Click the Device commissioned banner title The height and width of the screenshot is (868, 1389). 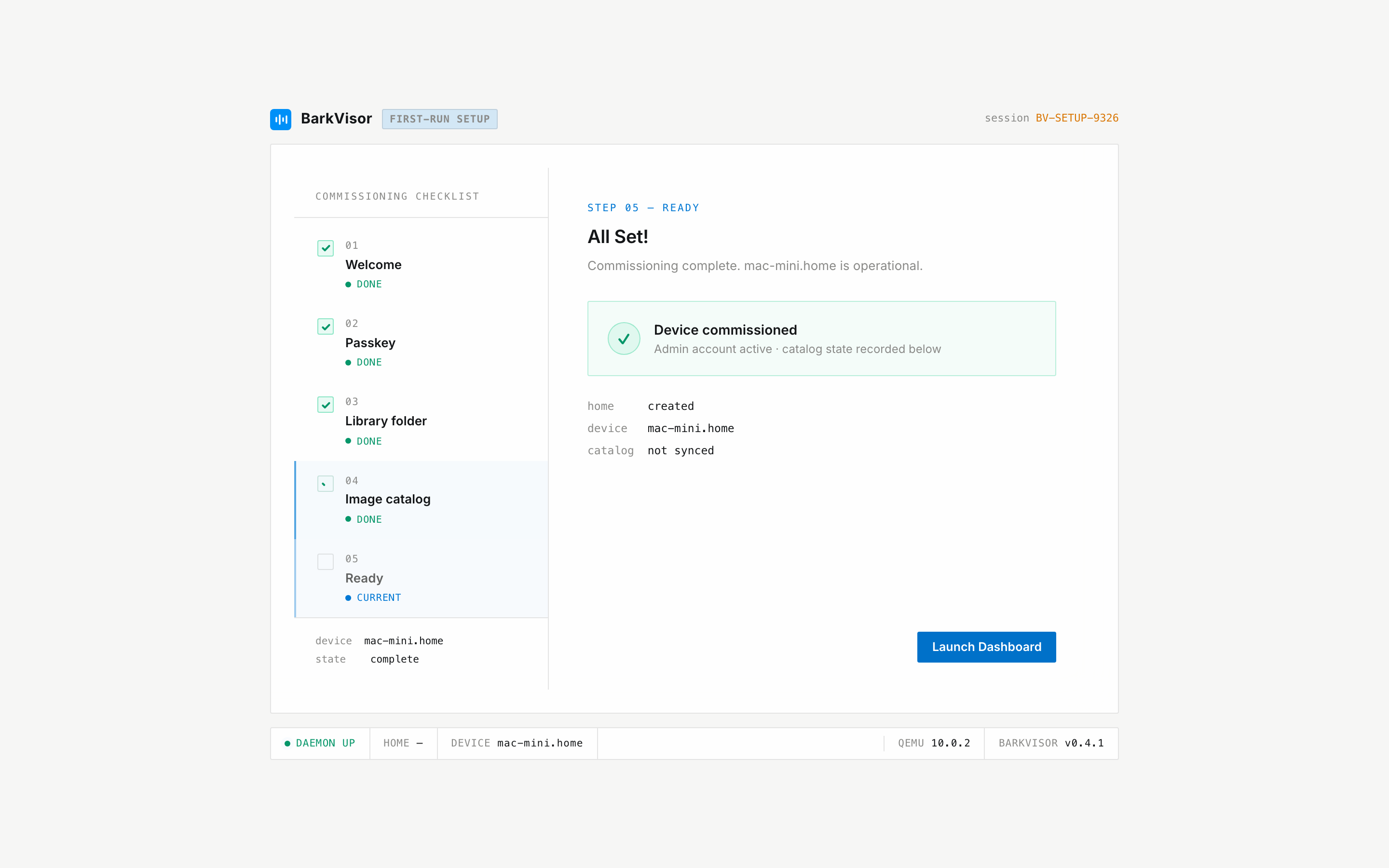click(x=725, y=330)
